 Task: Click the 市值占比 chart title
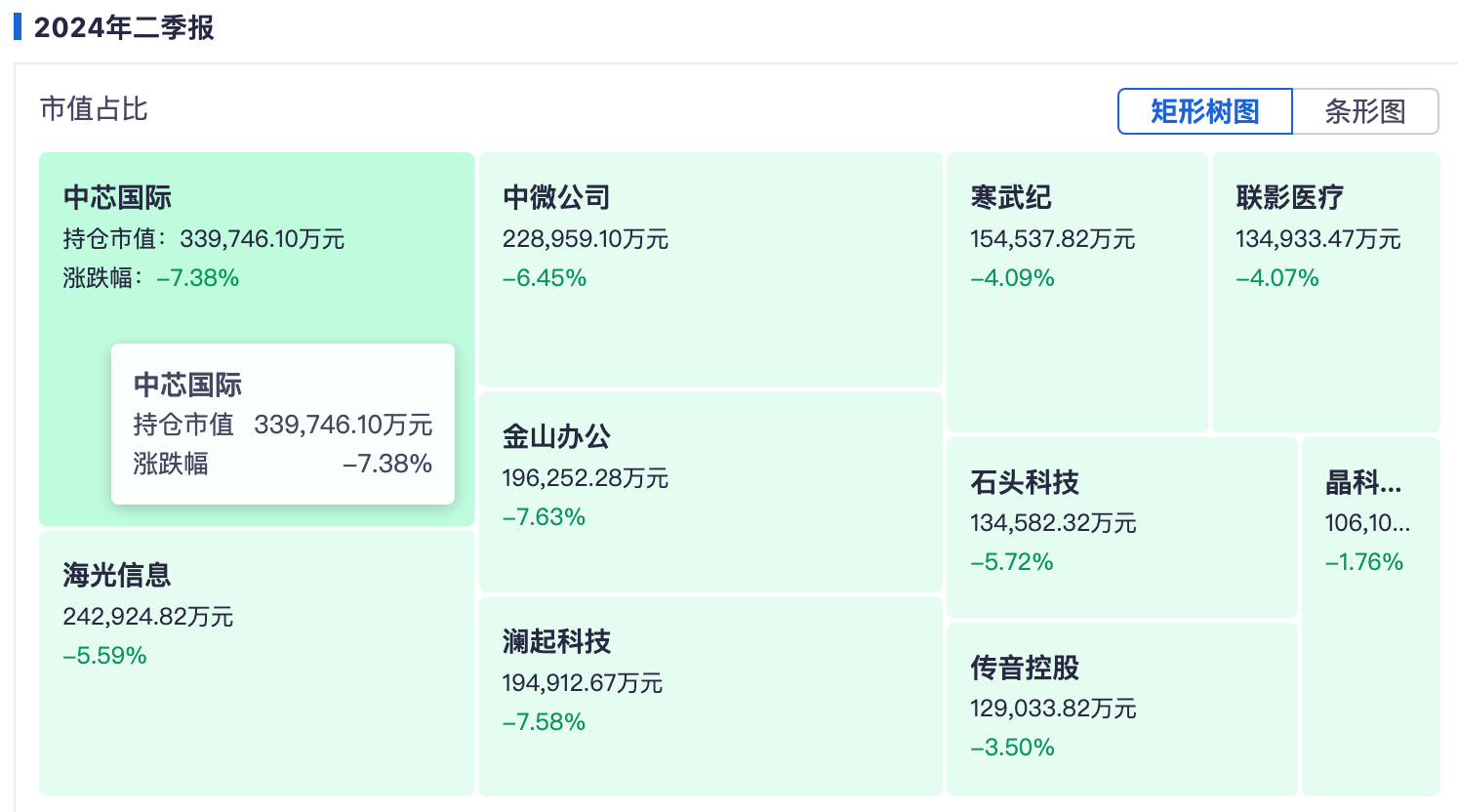(94, 108)
